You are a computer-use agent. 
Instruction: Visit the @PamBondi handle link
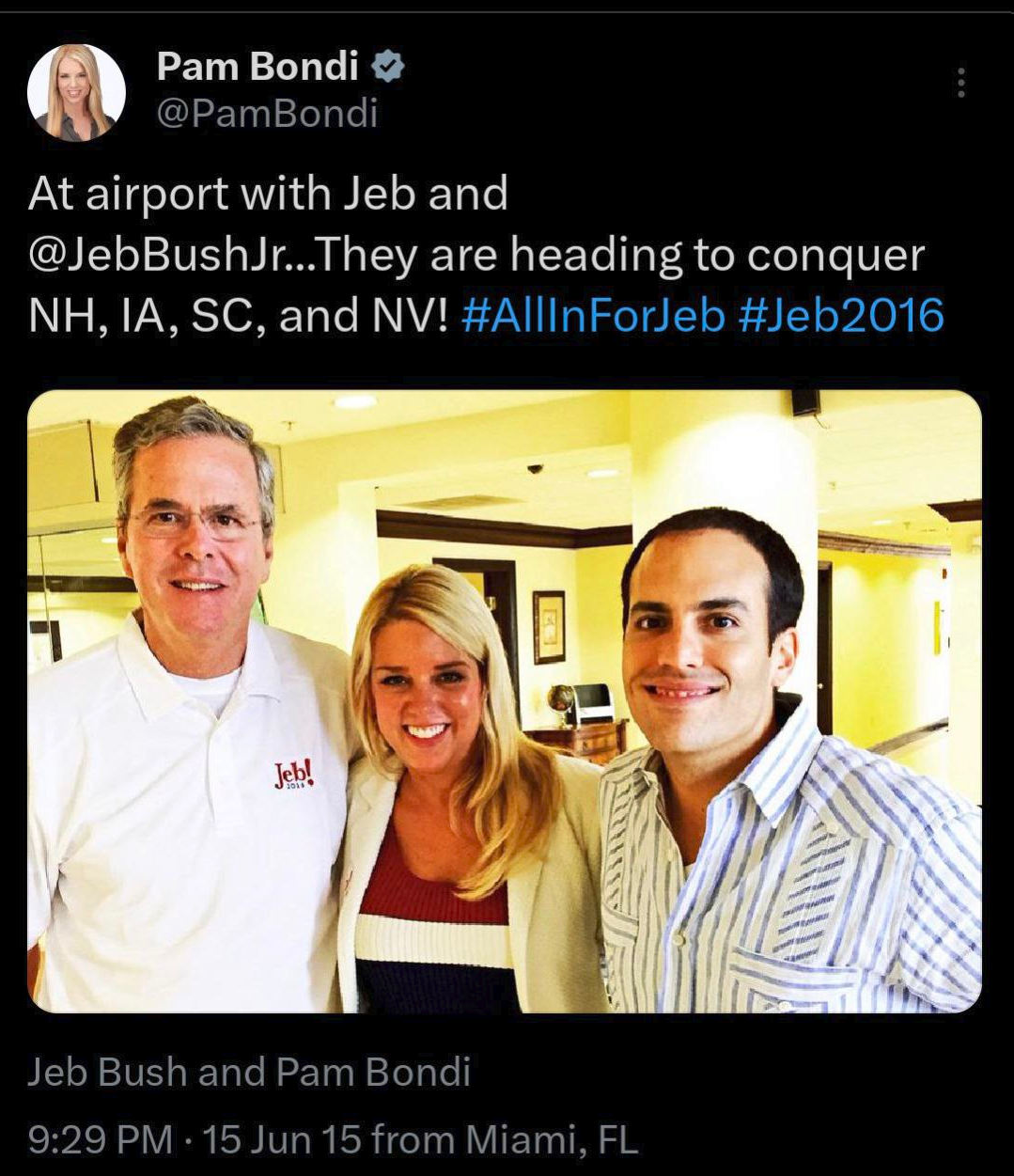click(267, 113)
